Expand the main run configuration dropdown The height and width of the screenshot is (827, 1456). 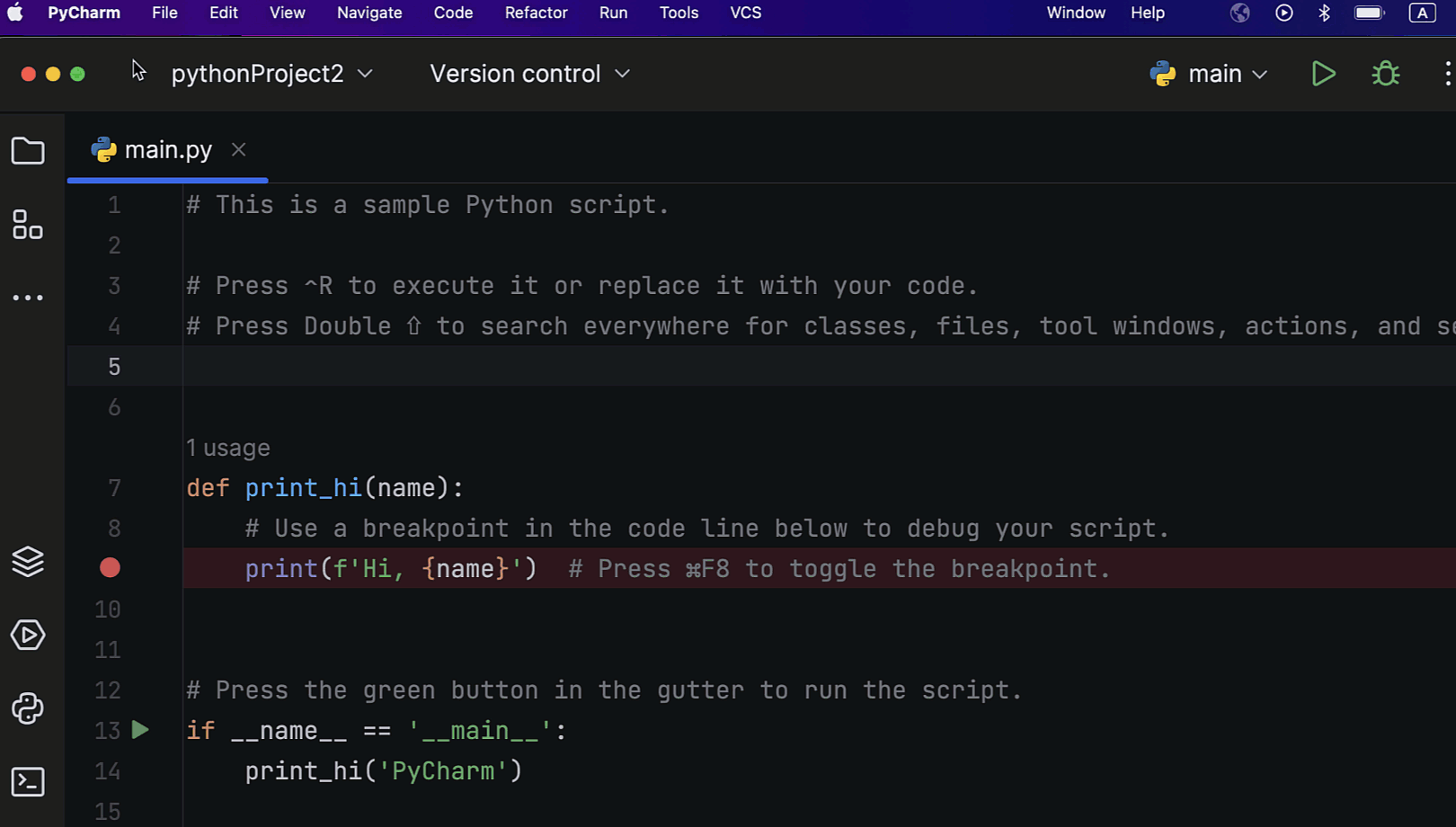pyautogui.click(x=1209, y=74)
